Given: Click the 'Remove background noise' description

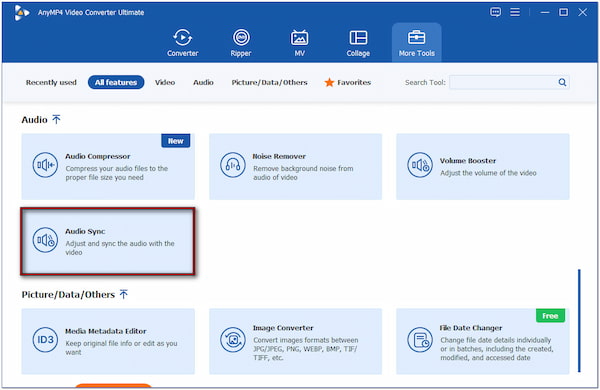Looking at the screenshot, I should [303, 173].
